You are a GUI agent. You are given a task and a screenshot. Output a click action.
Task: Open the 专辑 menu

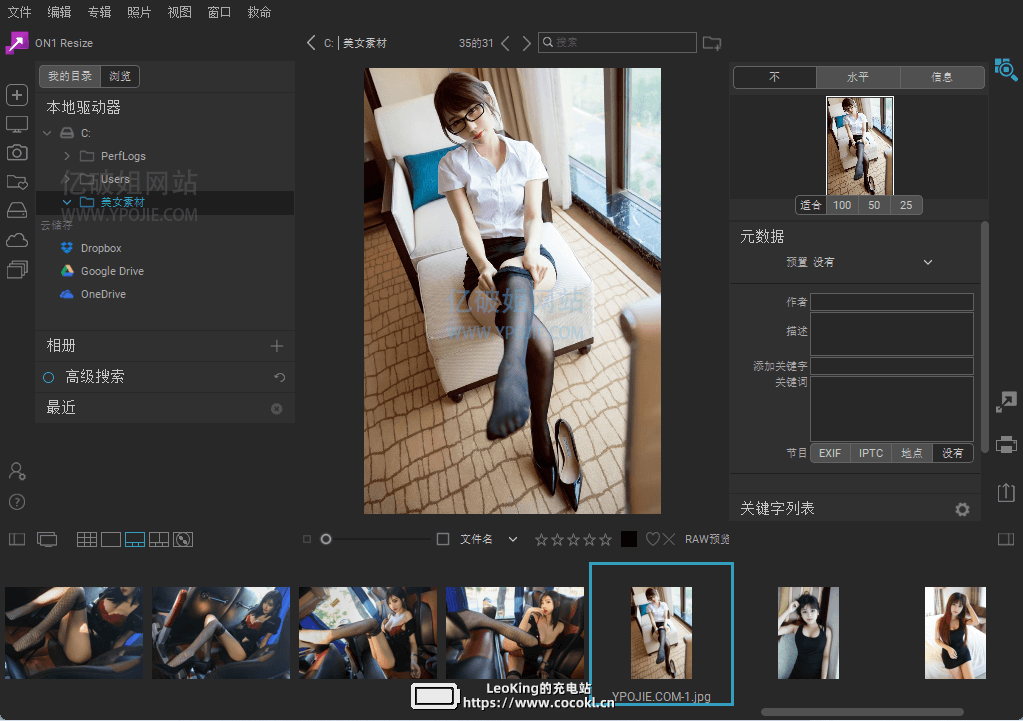point(99,12)
